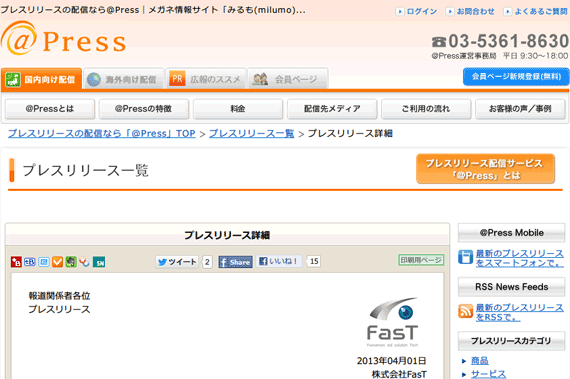Select the 会員ページ tab
This screenshot has width=570, height=379.
pyautogui.click(x=288, y=79)
